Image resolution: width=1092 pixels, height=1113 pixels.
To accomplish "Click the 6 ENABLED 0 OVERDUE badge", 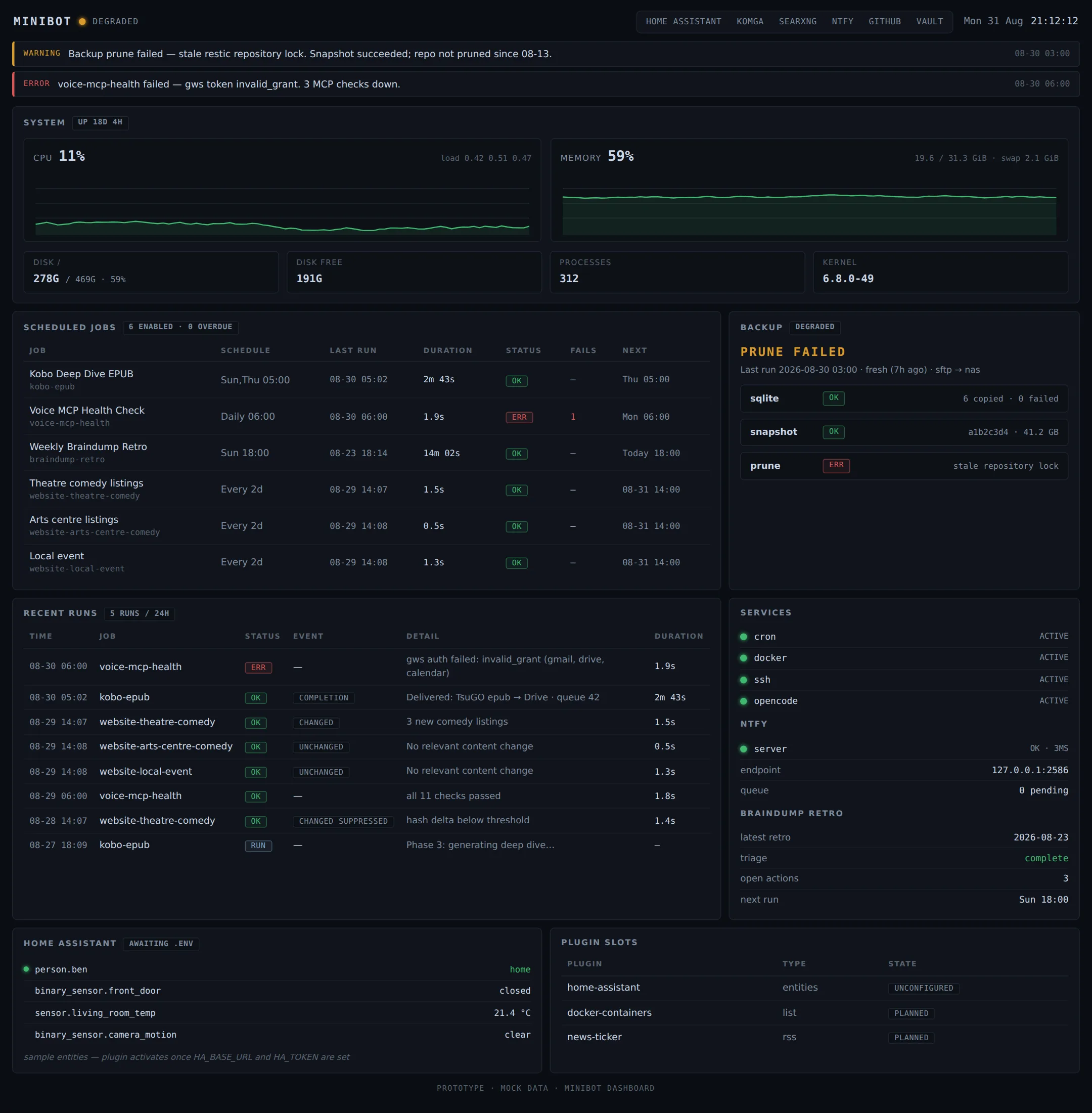I will tap(180, 327).
